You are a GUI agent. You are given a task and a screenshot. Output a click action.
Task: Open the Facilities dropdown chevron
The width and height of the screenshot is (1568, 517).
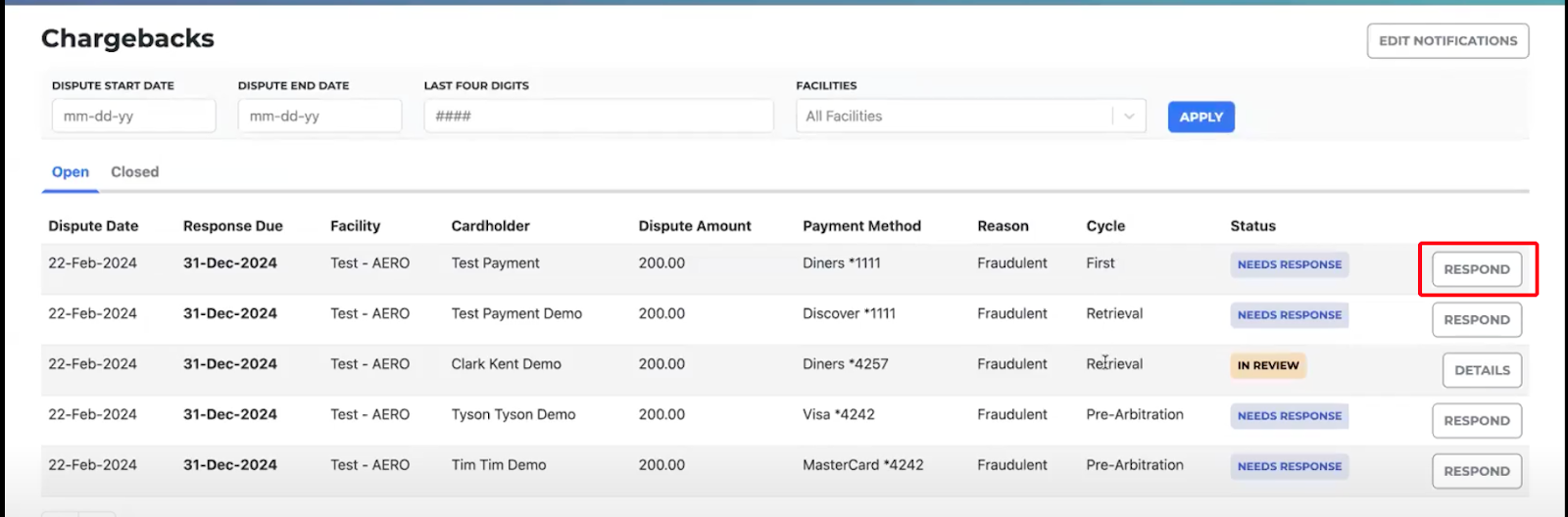point(1129,117)
